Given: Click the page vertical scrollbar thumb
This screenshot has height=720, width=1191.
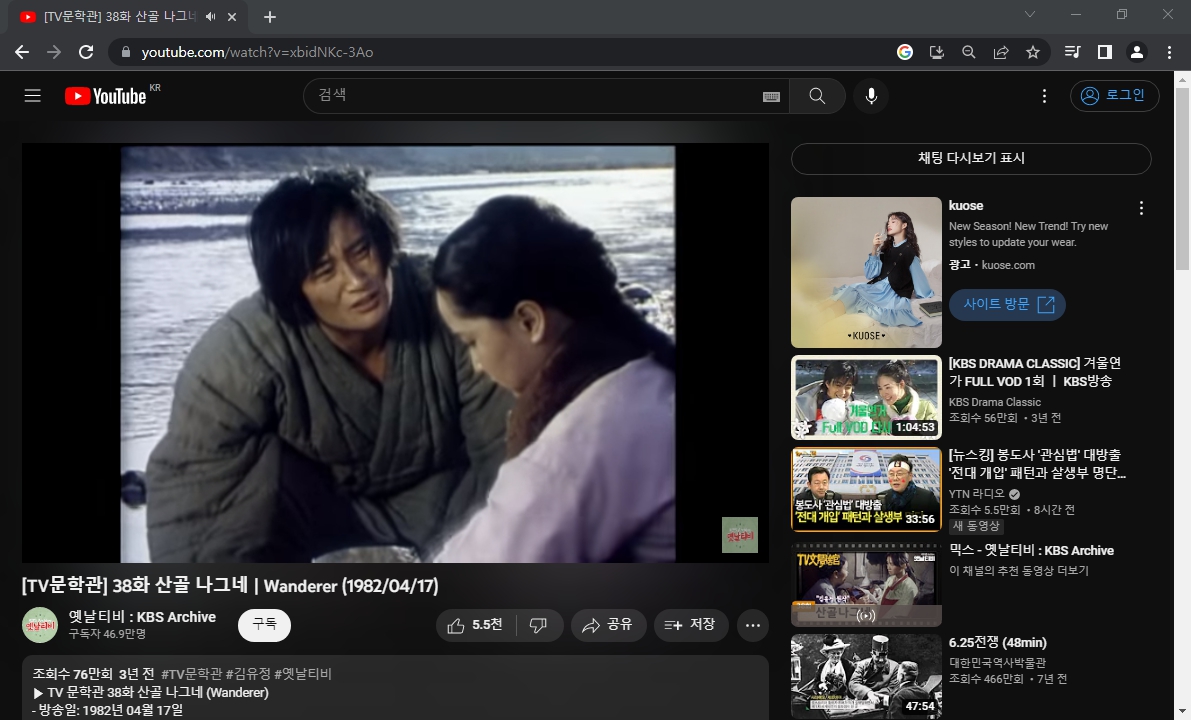Looking at the screenshot, I should click(x=1183, y=178).
